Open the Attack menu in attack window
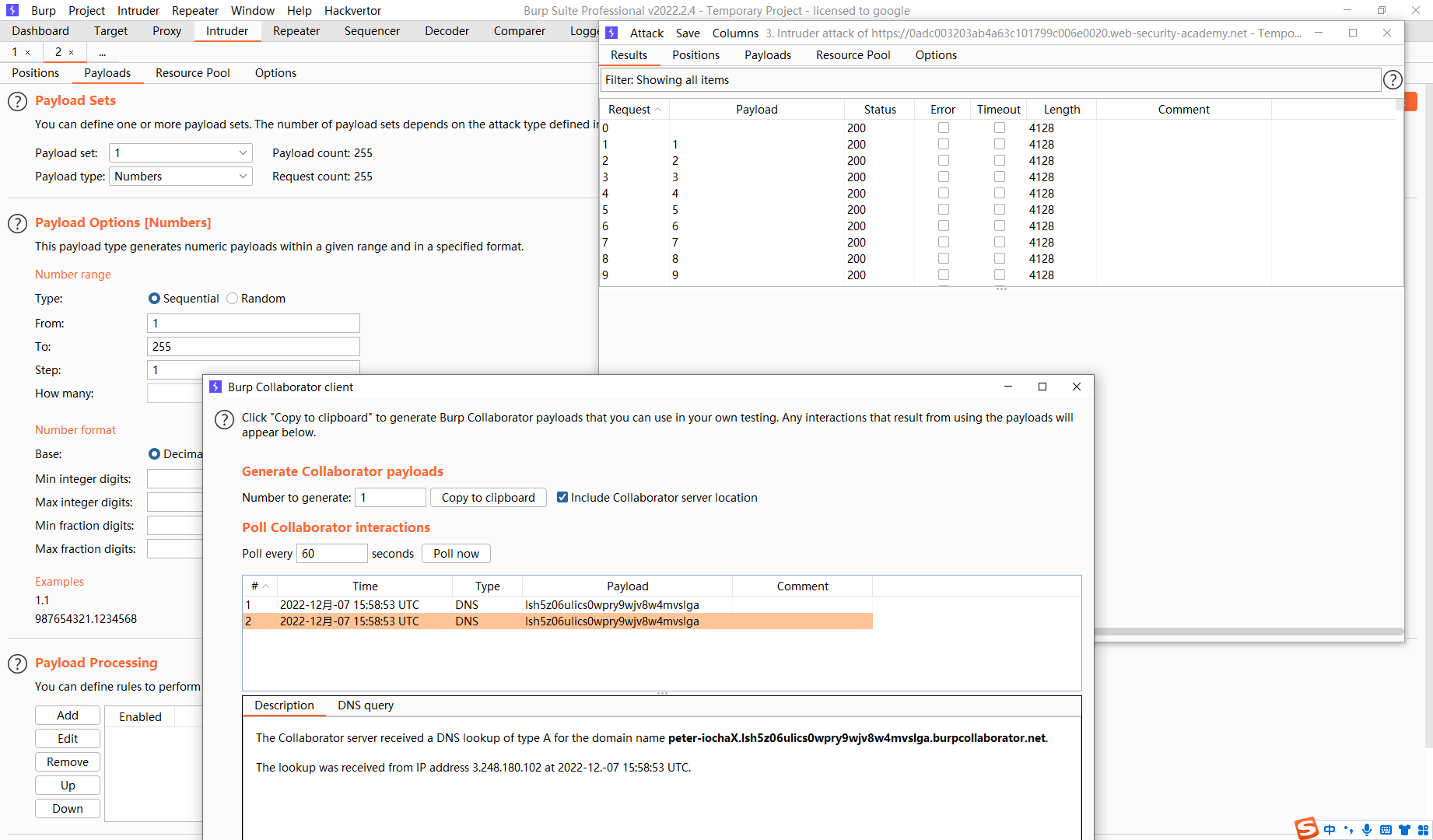This screenshot has height=840, width=1433. pos(646,33)
